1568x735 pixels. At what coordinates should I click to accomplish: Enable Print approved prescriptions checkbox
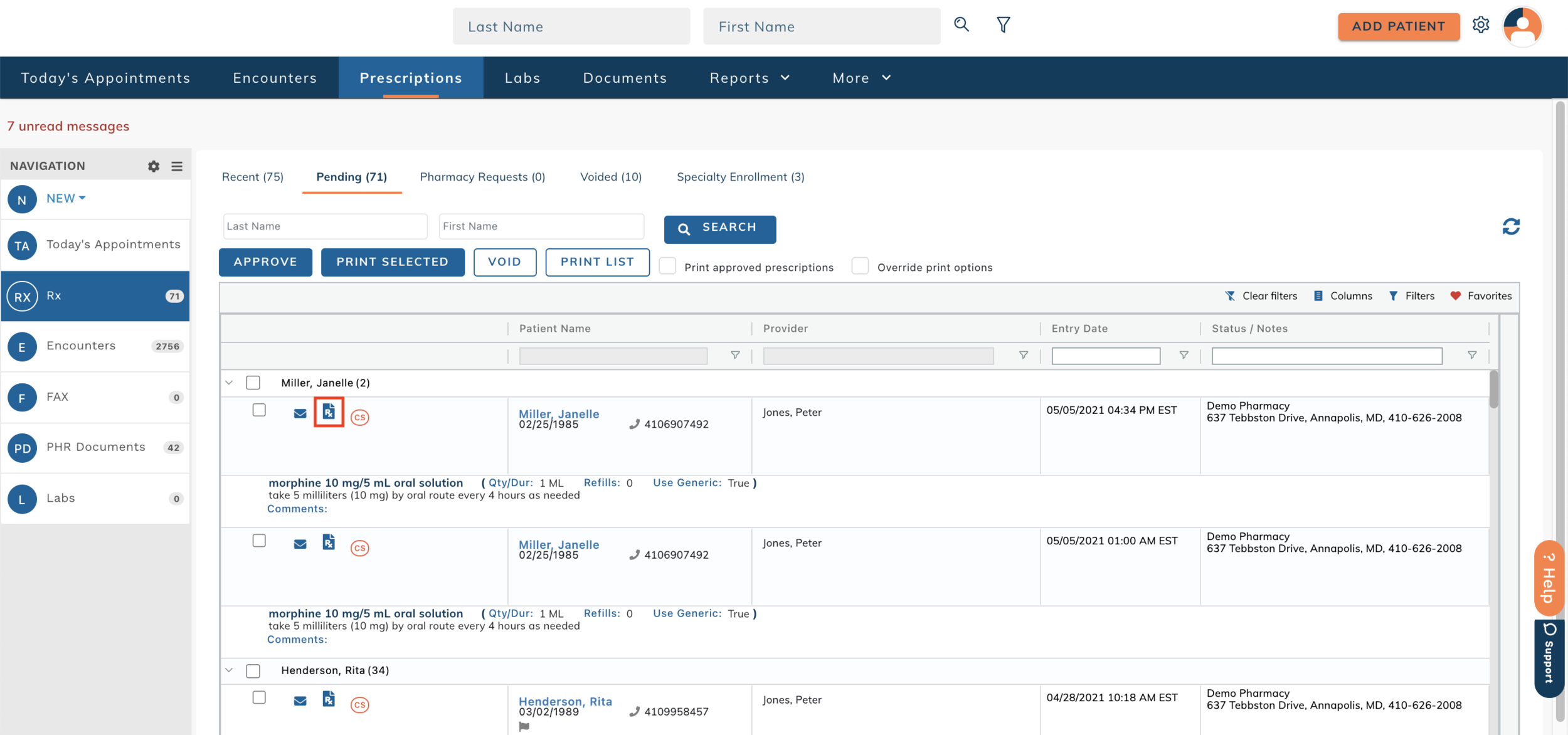click(x=667, y=267)
